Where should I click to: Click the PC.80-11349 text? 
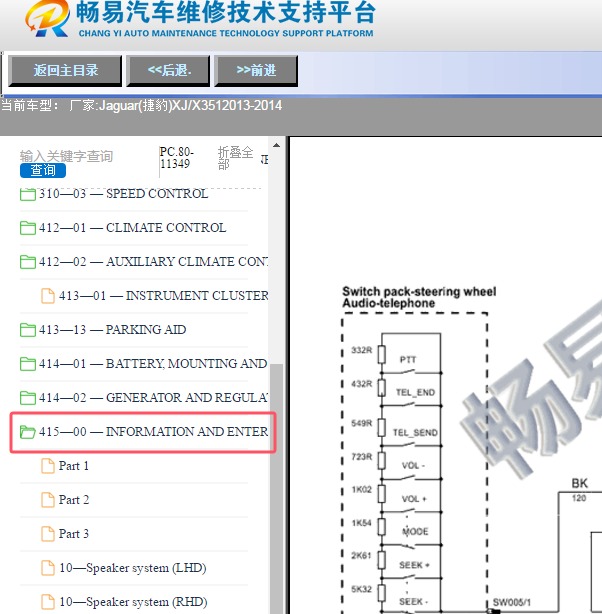click(x=176, y=158)
